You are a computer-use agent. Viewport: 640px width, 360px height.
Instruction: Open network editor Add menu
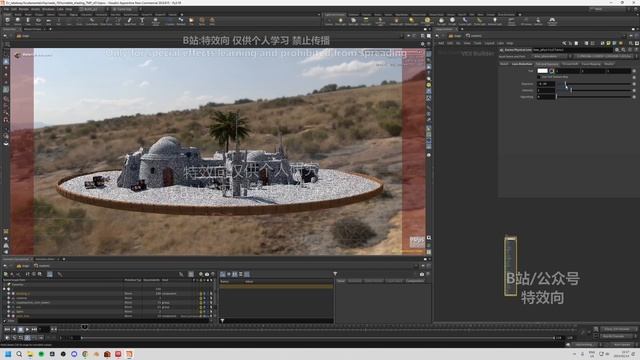(441, 43)
